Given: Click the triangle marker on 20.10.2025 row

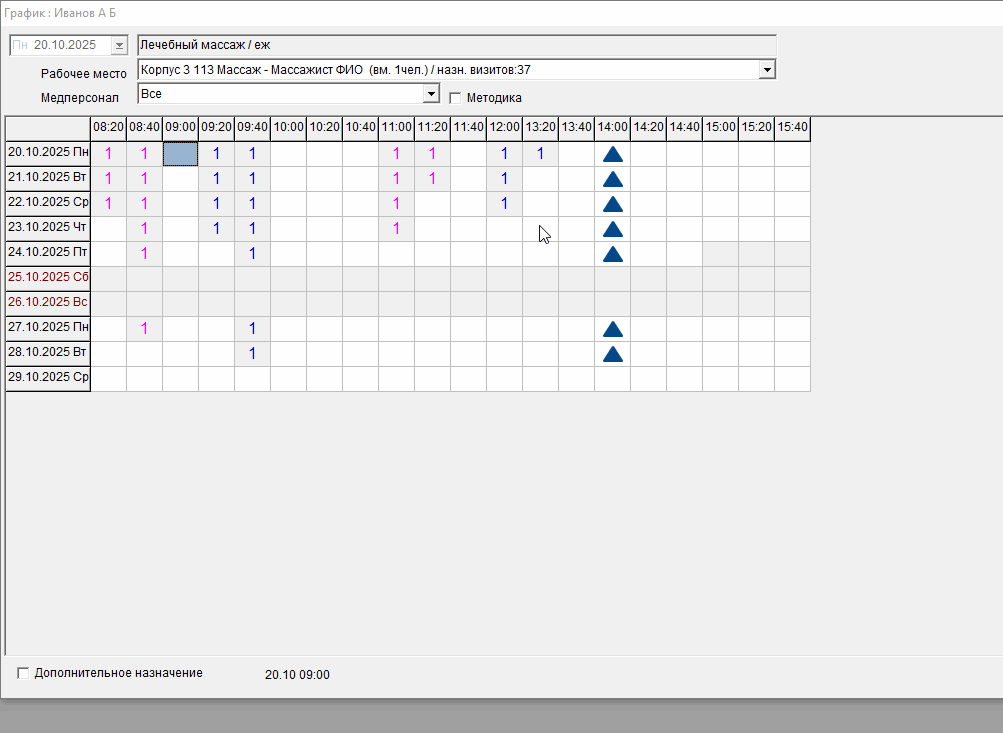Looking at the screenshot, I should (613, 154).
